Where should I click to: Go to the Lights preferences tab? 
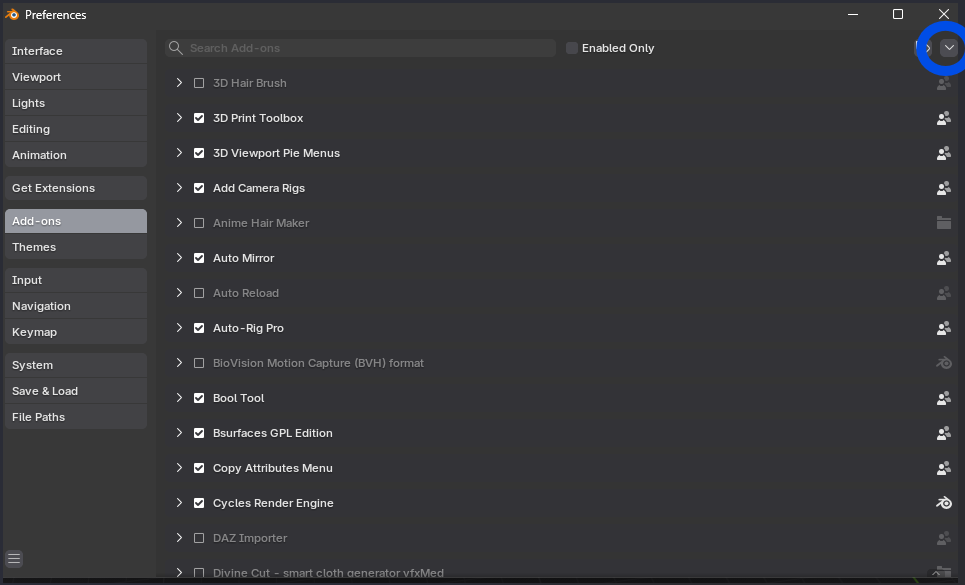(x=76, y=103)
